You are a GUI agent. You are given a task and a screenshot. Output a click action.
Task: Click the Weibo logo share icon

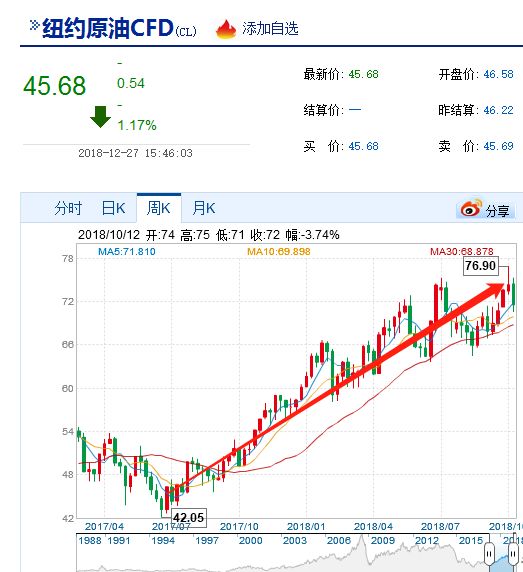[471, 208]
